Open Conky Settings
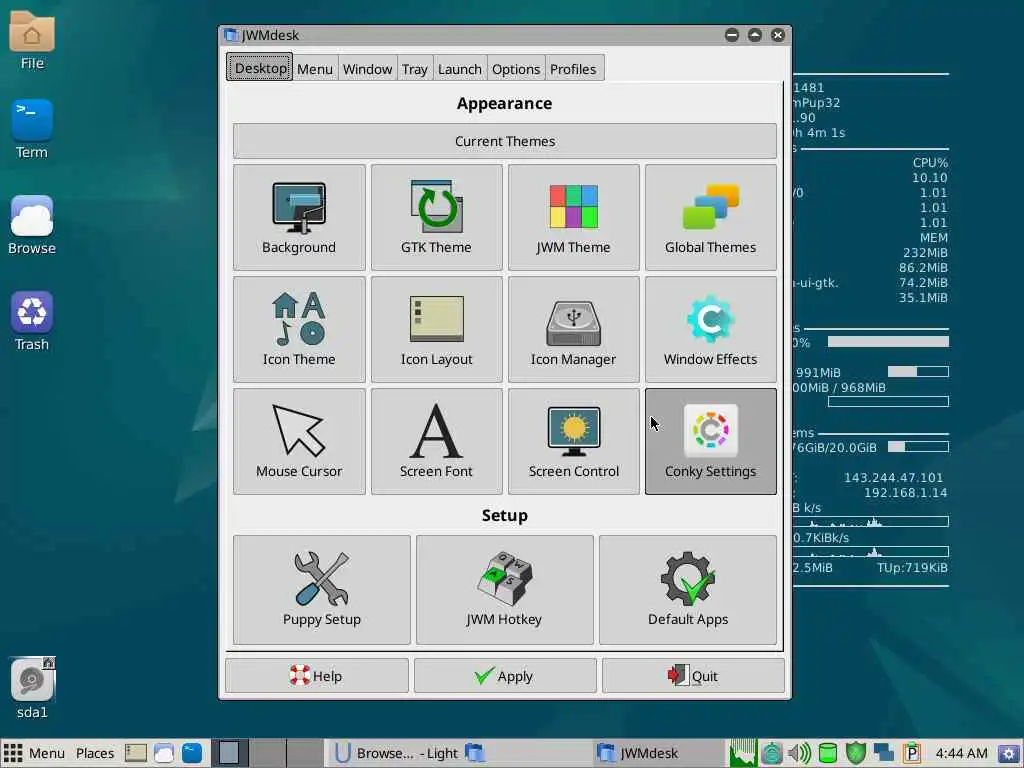 tap(711, 441)
